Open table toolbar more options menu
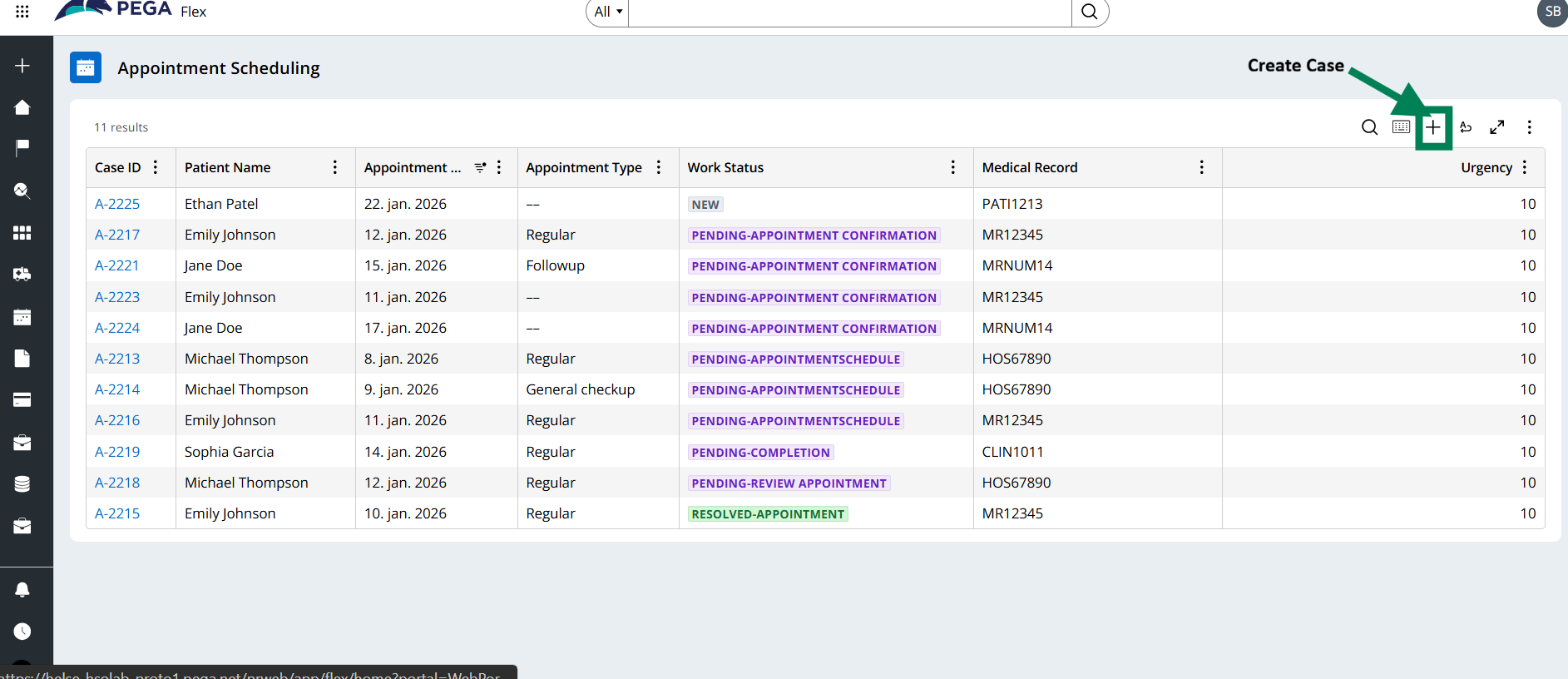Image resolution: width=1568 pixels, height=679 pixels. click(x=1529, y=127)
